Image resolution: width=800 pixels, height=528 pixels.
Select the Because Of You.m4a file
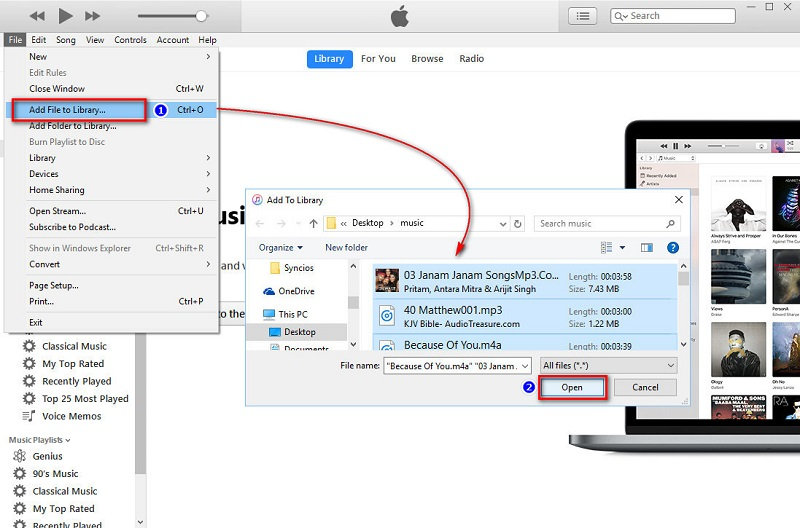[x=525, y=343]
